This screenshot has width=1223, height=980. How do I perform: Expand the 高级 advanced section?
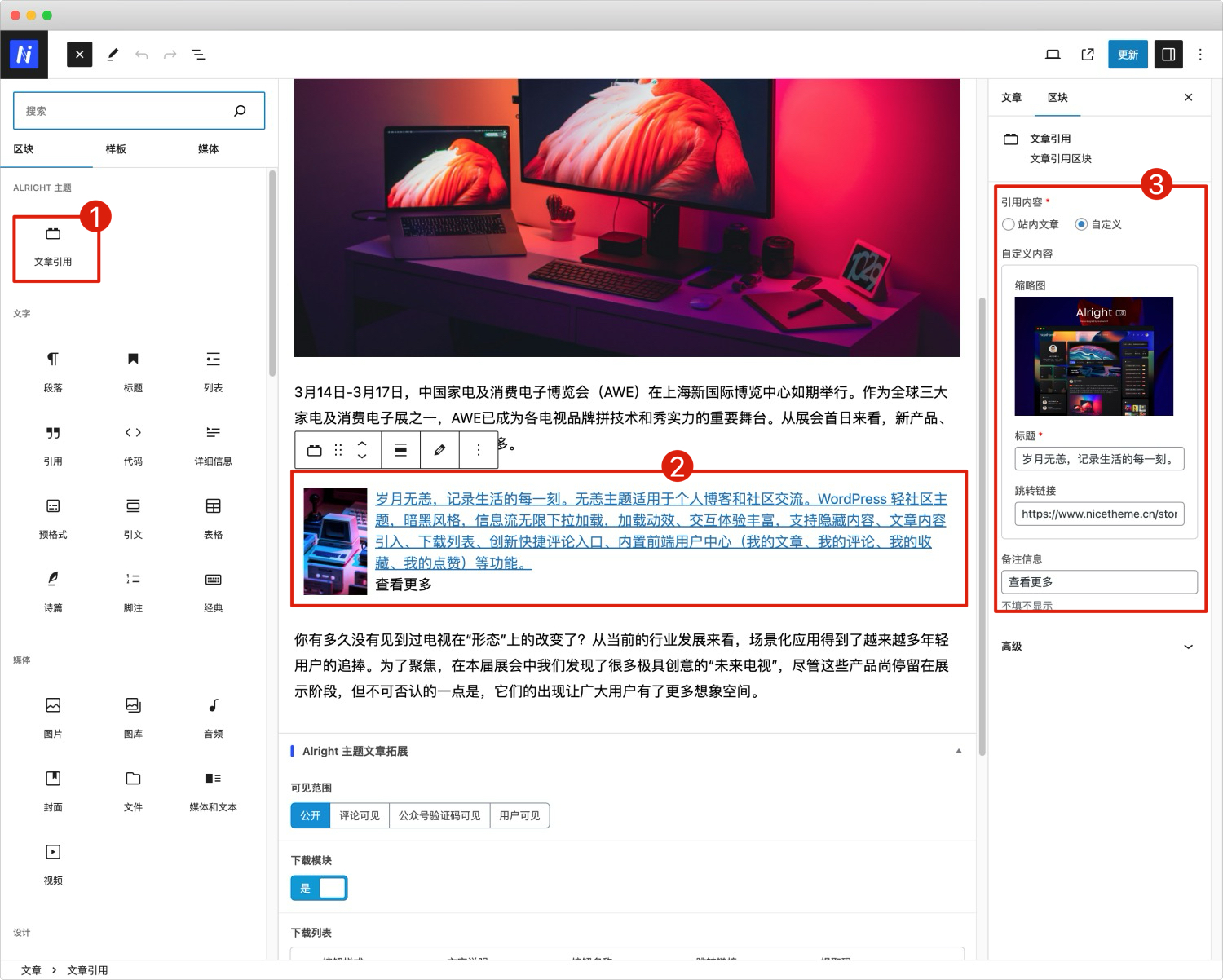(1097, 647)
